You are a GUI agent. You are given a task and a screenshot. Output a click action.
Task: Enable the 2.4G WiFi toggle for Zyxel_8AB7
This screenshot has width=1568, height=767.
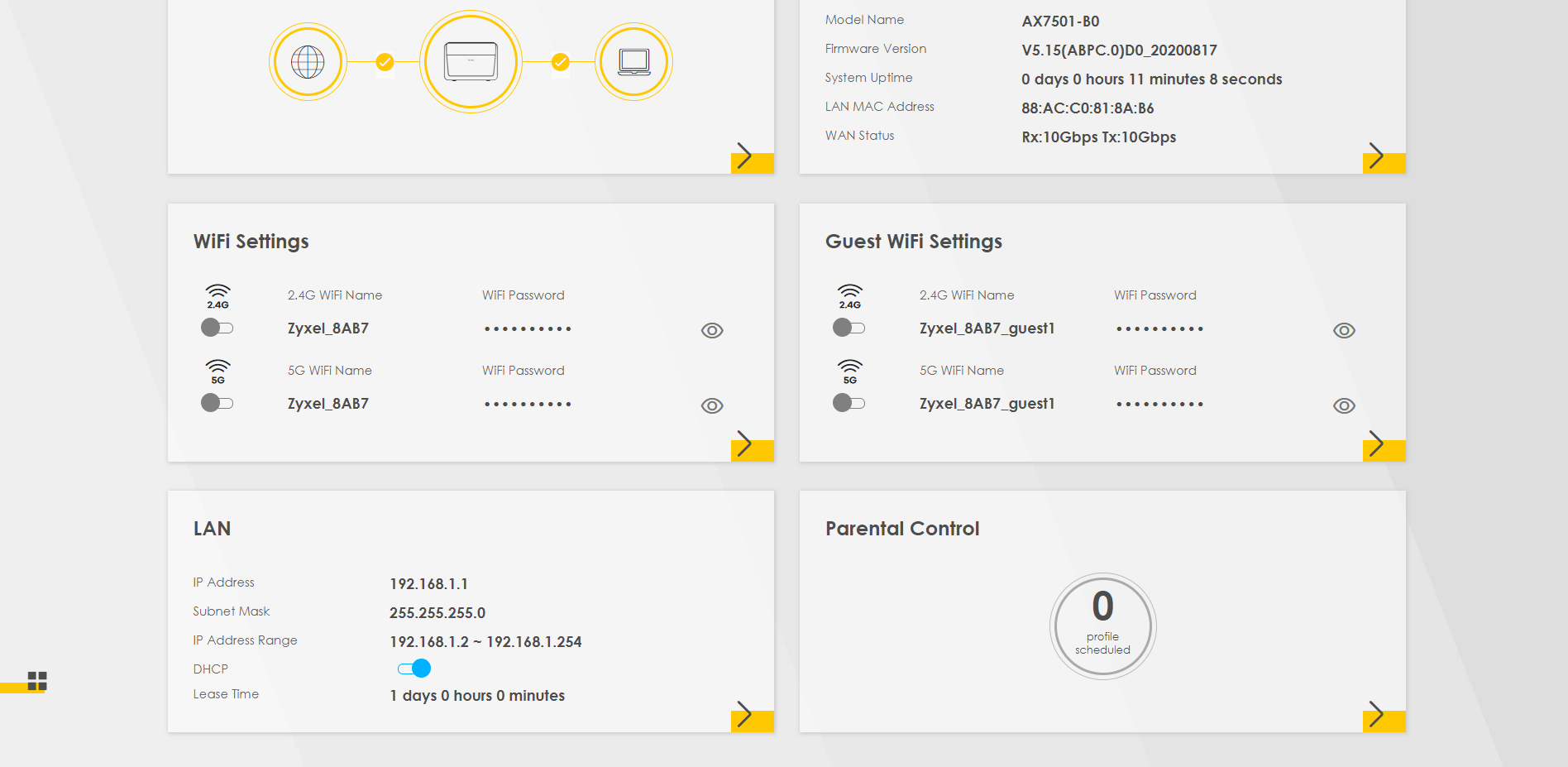pos(218,328)
